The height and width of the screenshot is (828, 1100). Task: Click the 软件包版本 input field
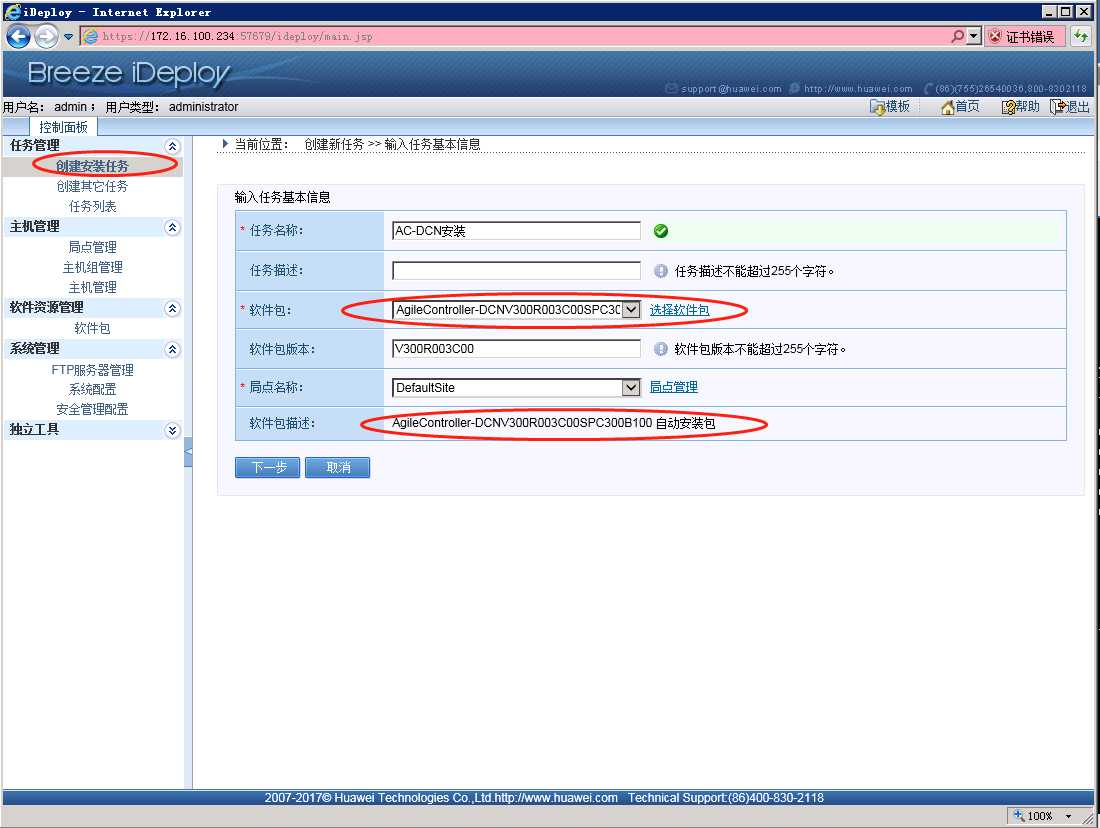coord(516,349)
